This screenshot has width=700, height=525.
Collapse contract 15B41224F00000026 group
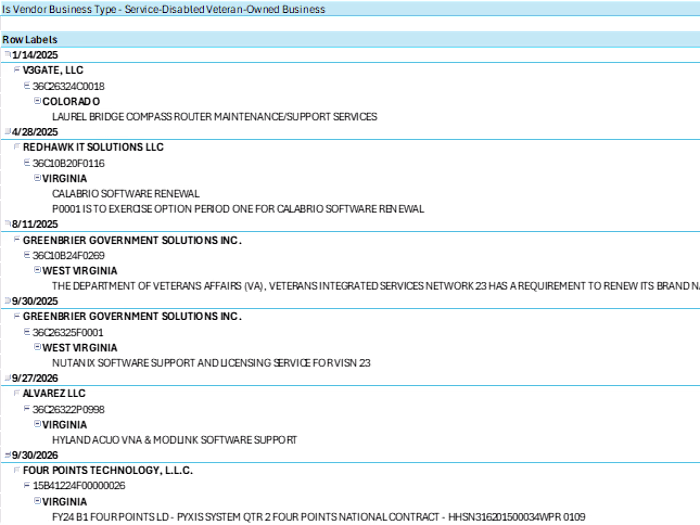point(27,485)
